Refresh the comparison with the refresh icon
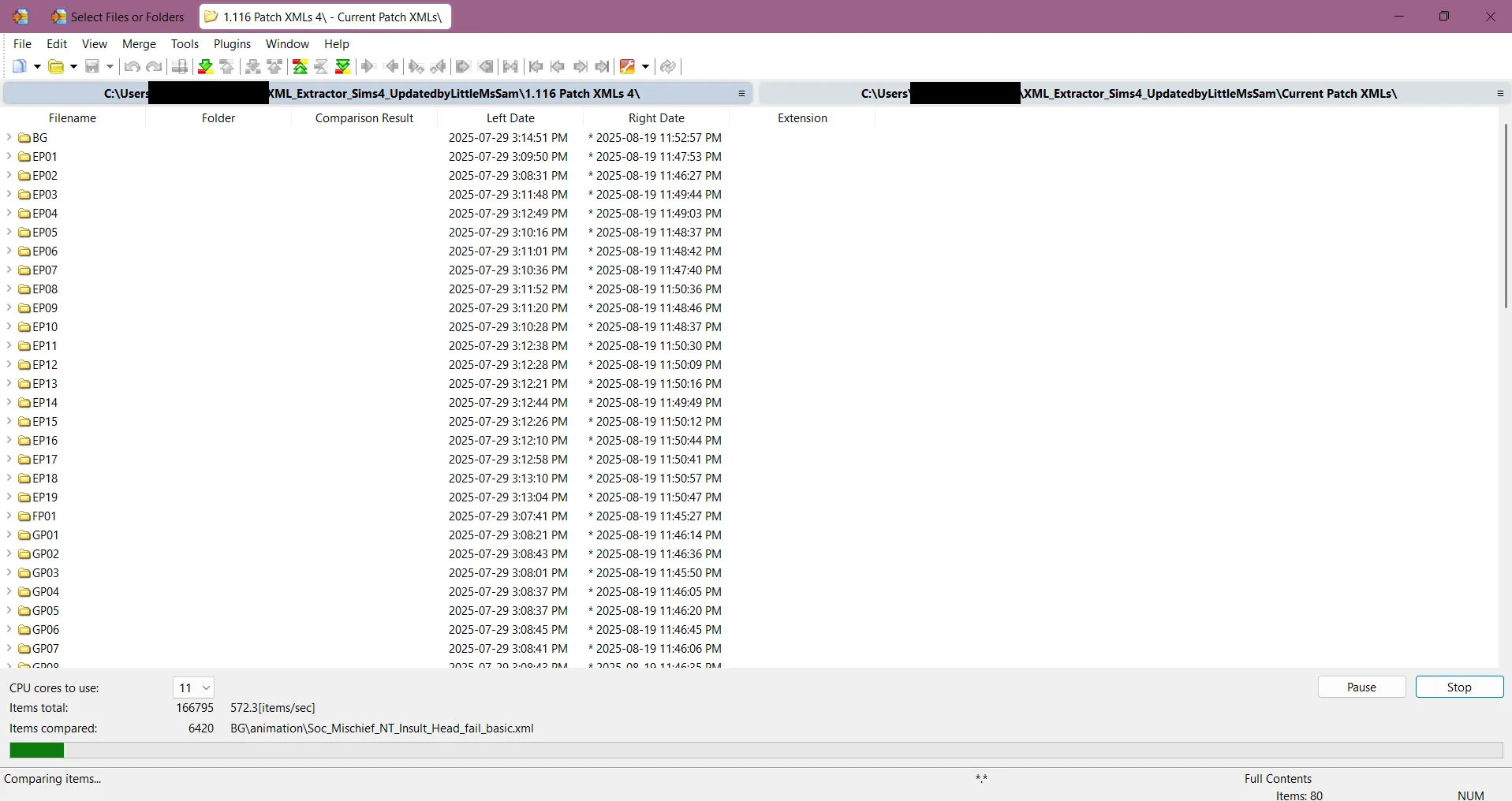Image resolution: width=1512 pixels, height=801 pixels. pyautogui.click(x=668, y=67)
